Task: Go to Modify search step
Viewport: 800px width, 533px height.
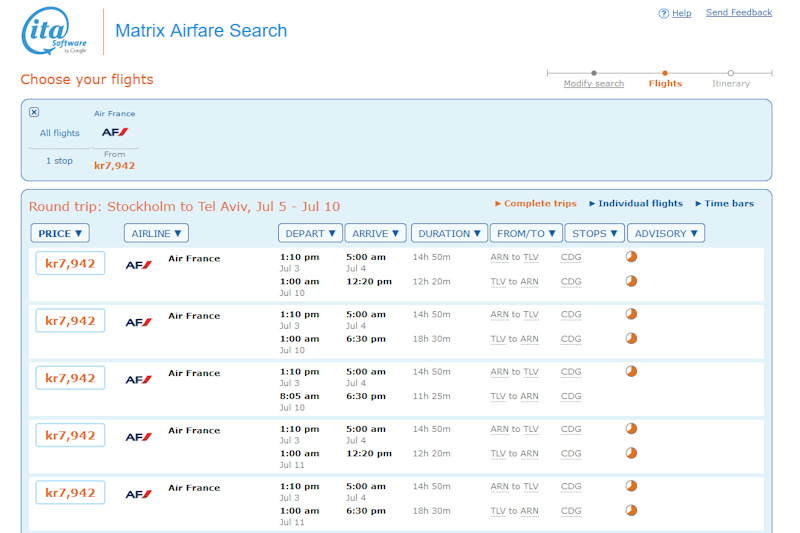Action: tap(593, 83)
